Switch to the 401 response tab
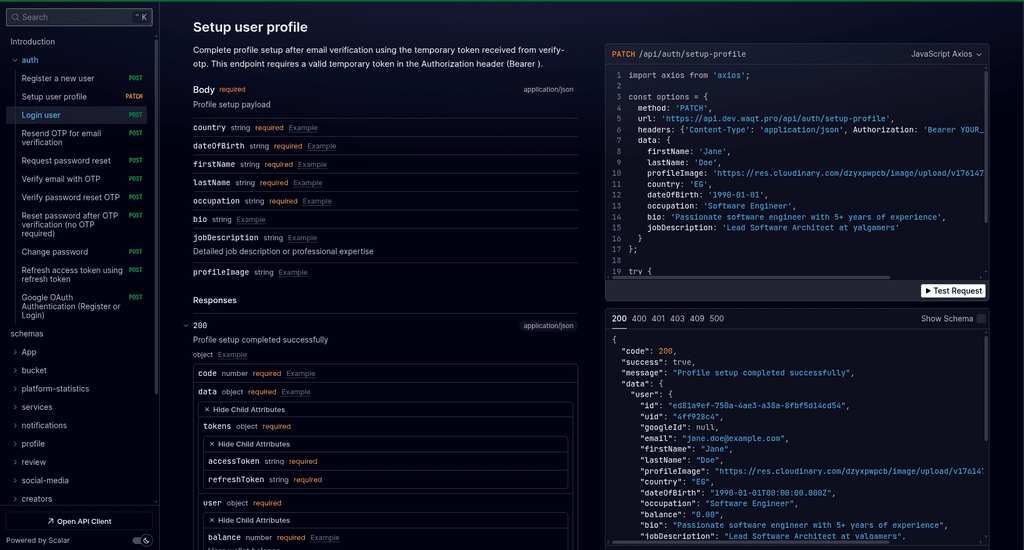This screenshot has height=550, width=1024. (659, 319)
